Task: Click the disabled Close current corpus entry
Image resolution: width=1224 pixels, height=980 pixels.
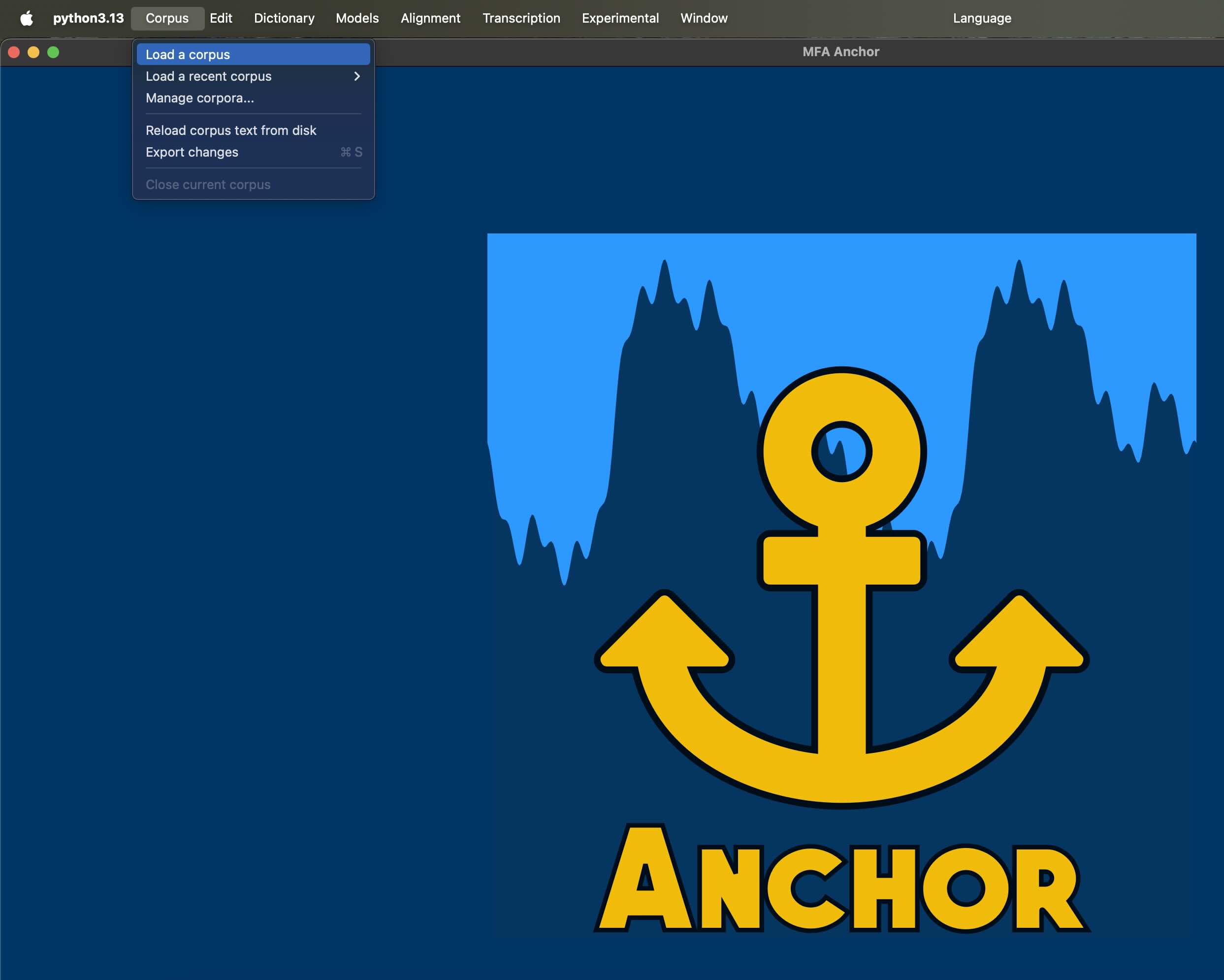Action: 253,185
